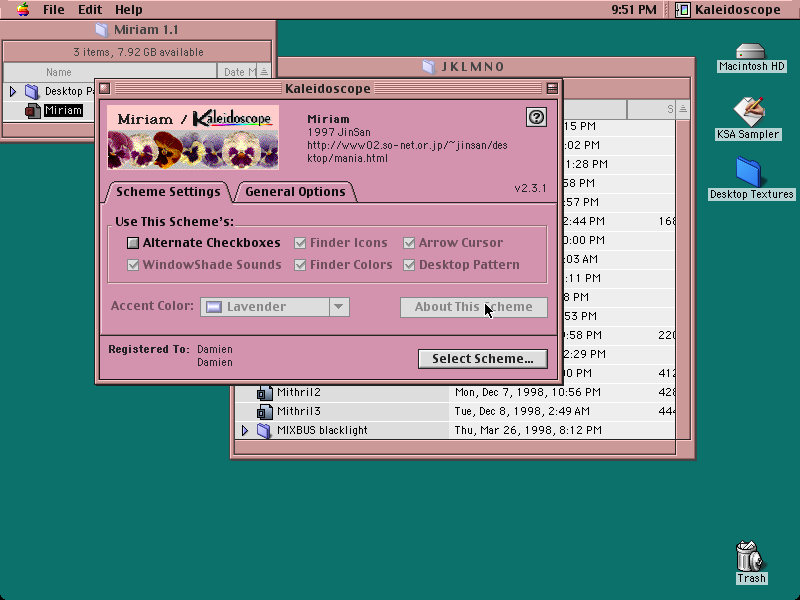Viewport: 800px width, 600px height.
Task: Toggle sort order in JKLMNO window
Action: [683, 109]
